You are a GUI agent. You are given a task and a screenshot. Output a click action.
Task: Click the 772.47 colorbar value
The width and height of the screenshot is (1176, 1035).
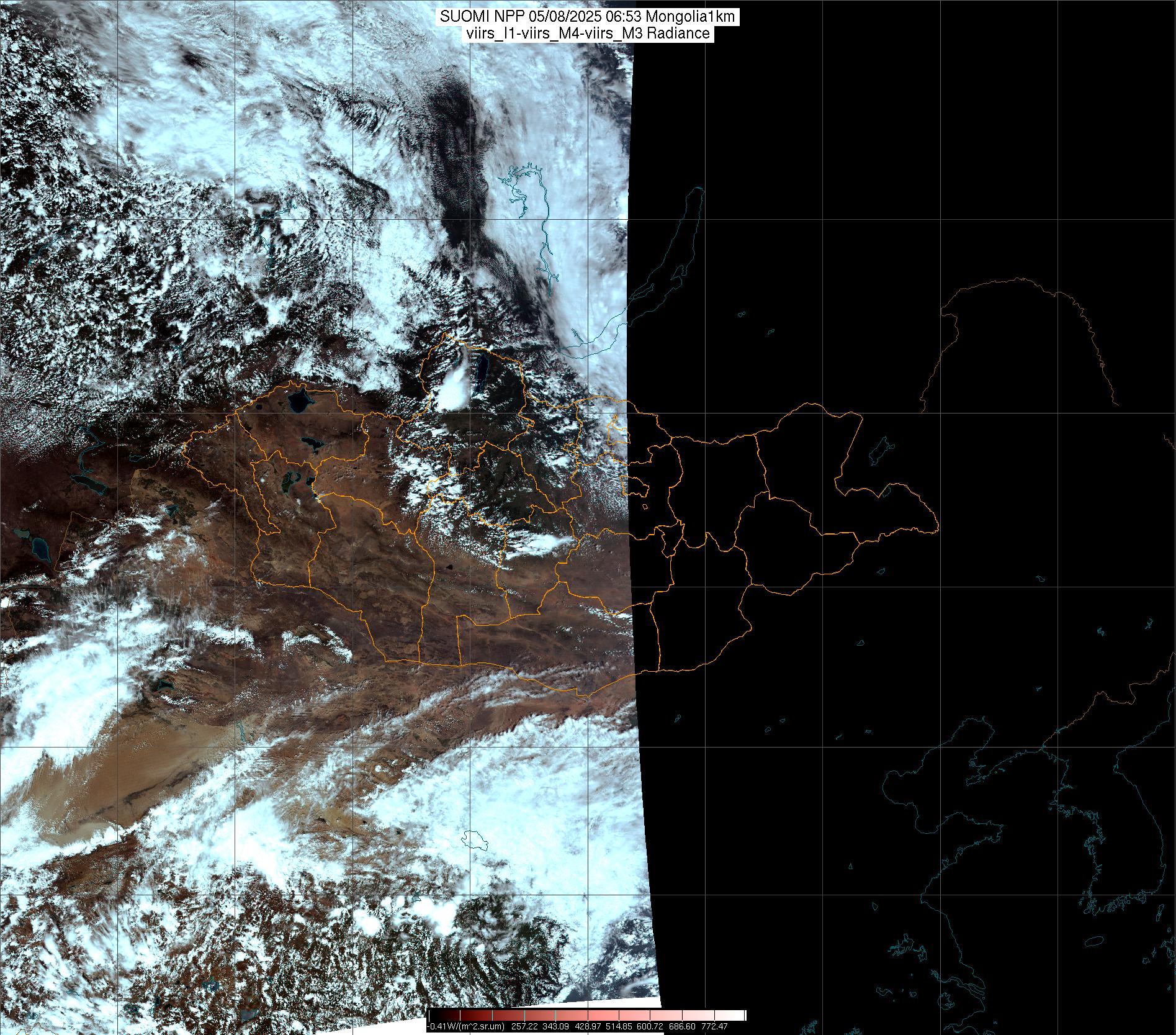coord(714,1026)
